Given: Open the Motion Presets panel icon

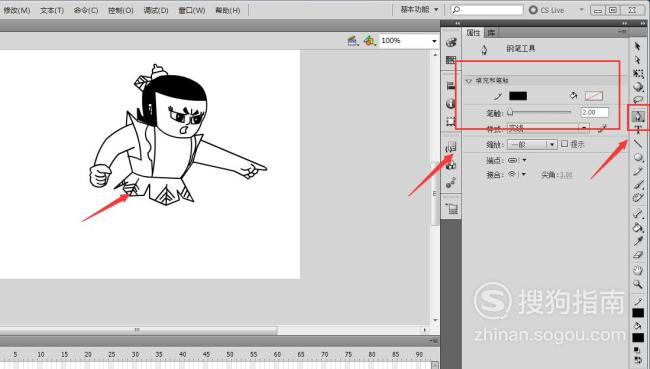Looking at the screenshot, I should pyautogui.click(x=451, y=183).
